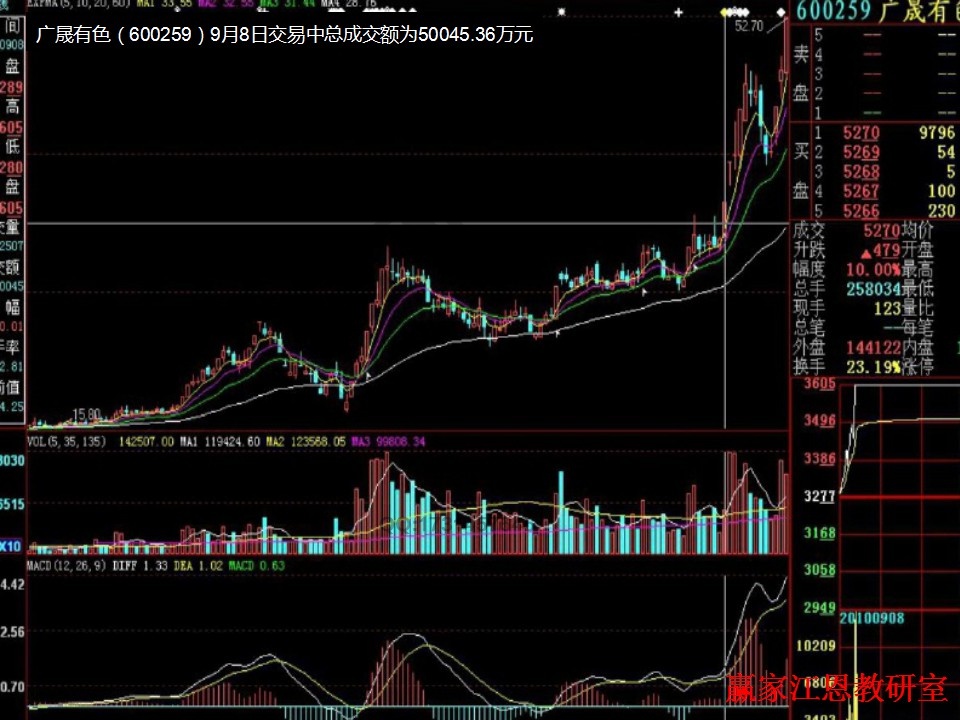Click the X10 volume scale label
Screen dimensions: 960x720
click(x=11, y=546)
